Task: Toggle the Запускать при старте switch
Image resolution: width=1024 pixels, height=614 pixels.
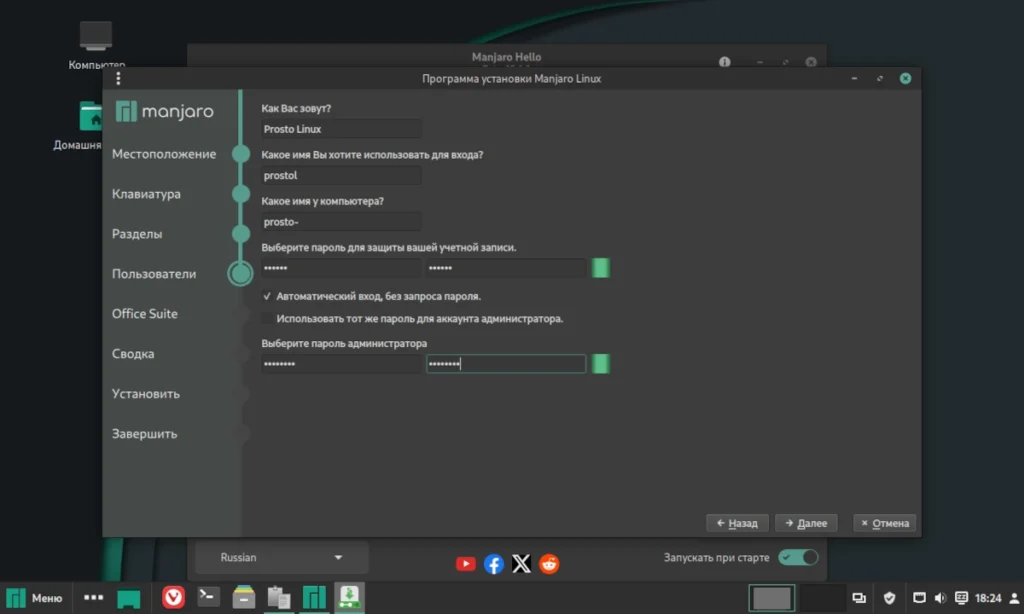Action: 797,557
